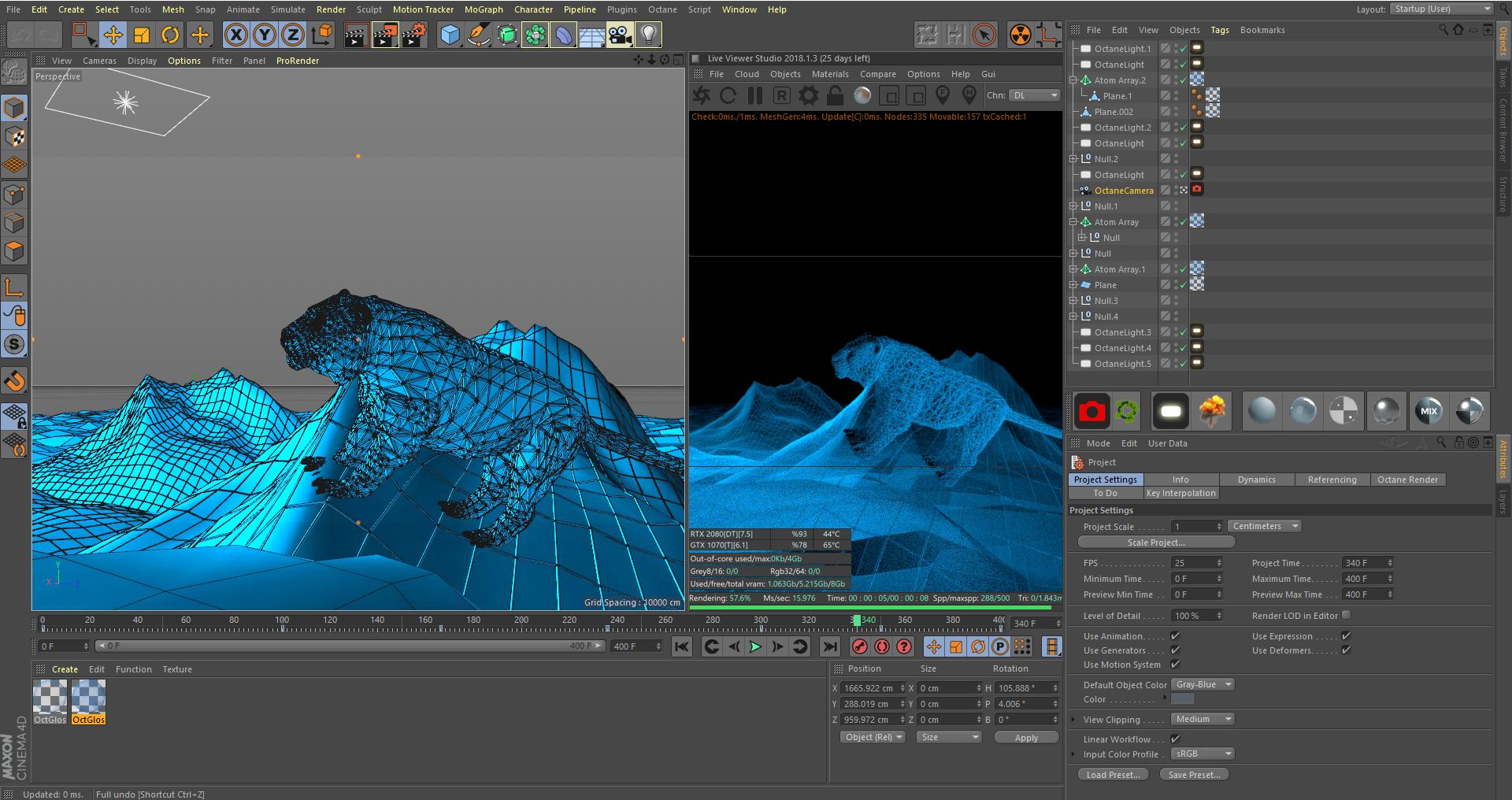Toggle the Linear Workflow checkbox
The image size is (1512, 800).
1175,739
